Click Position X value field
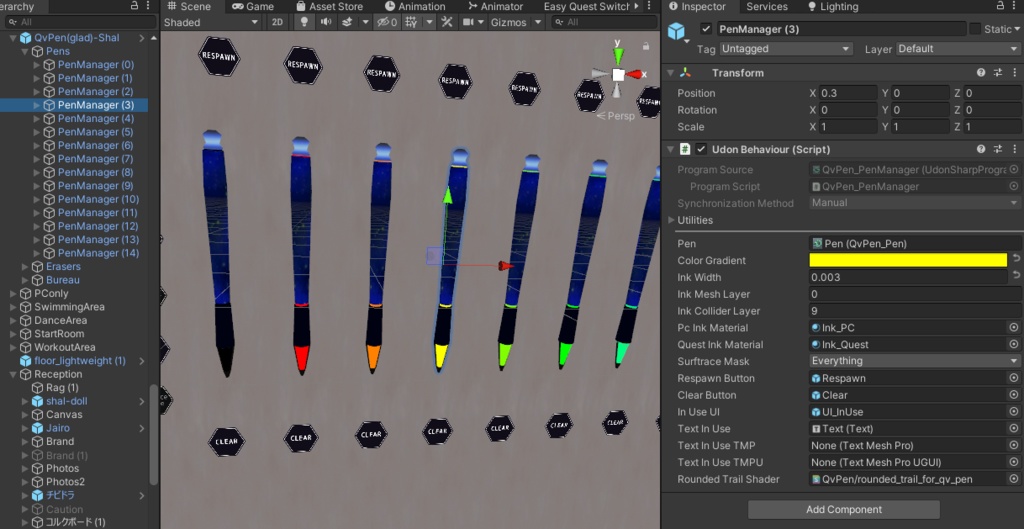 pyautogui.click(x=848, y=93)
